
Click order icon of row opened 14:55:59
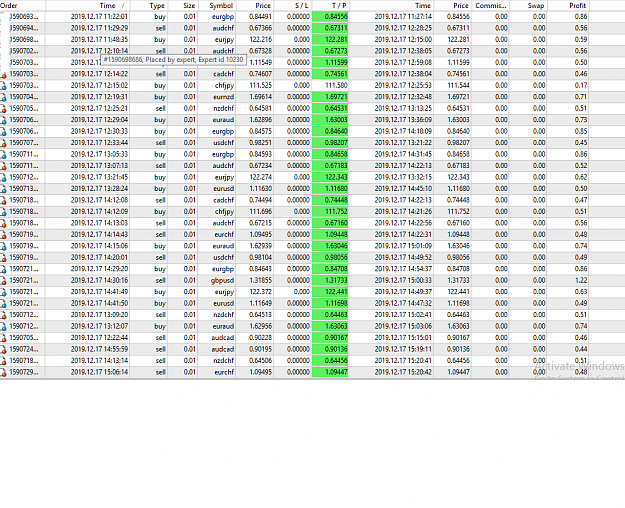click(x=4, y=350)
